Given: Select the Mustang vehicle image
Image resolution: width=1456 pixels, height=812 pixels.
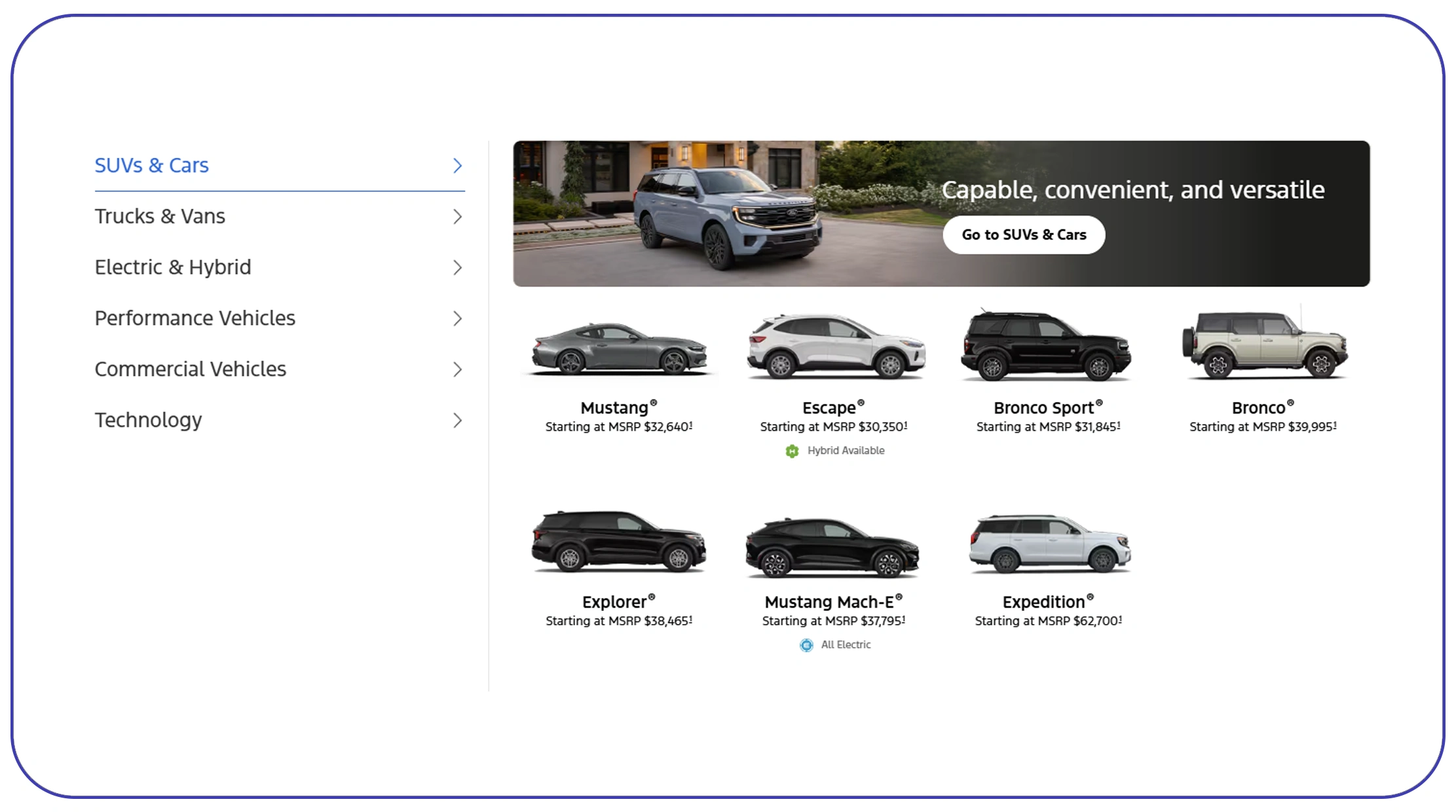Looking at the screenshot, I should (618, 350).
